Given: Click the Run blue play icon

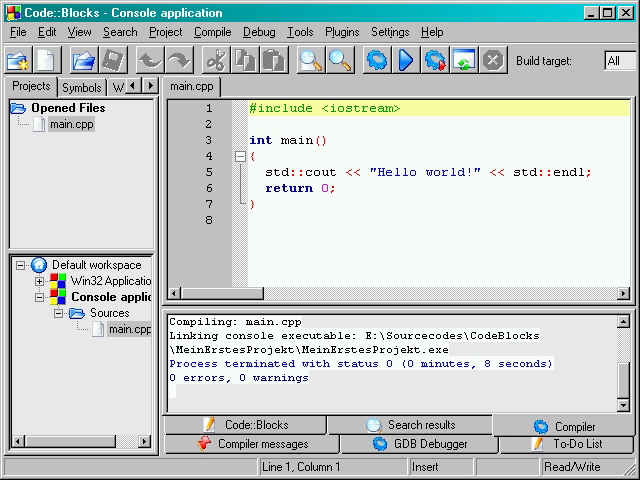Looking at the screenshot, I should [406, 61].
